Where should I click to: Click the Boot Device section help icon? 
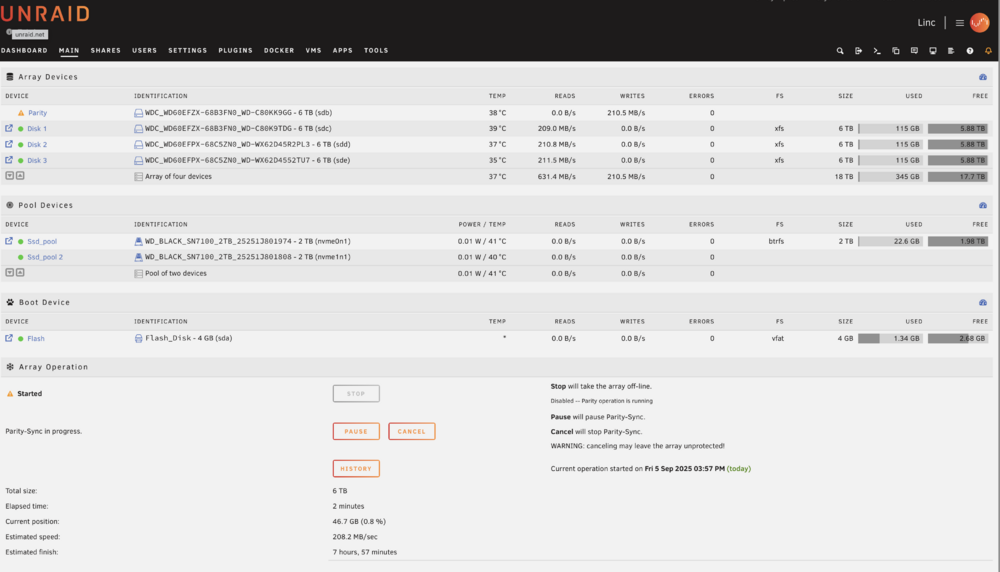[983, 303]
